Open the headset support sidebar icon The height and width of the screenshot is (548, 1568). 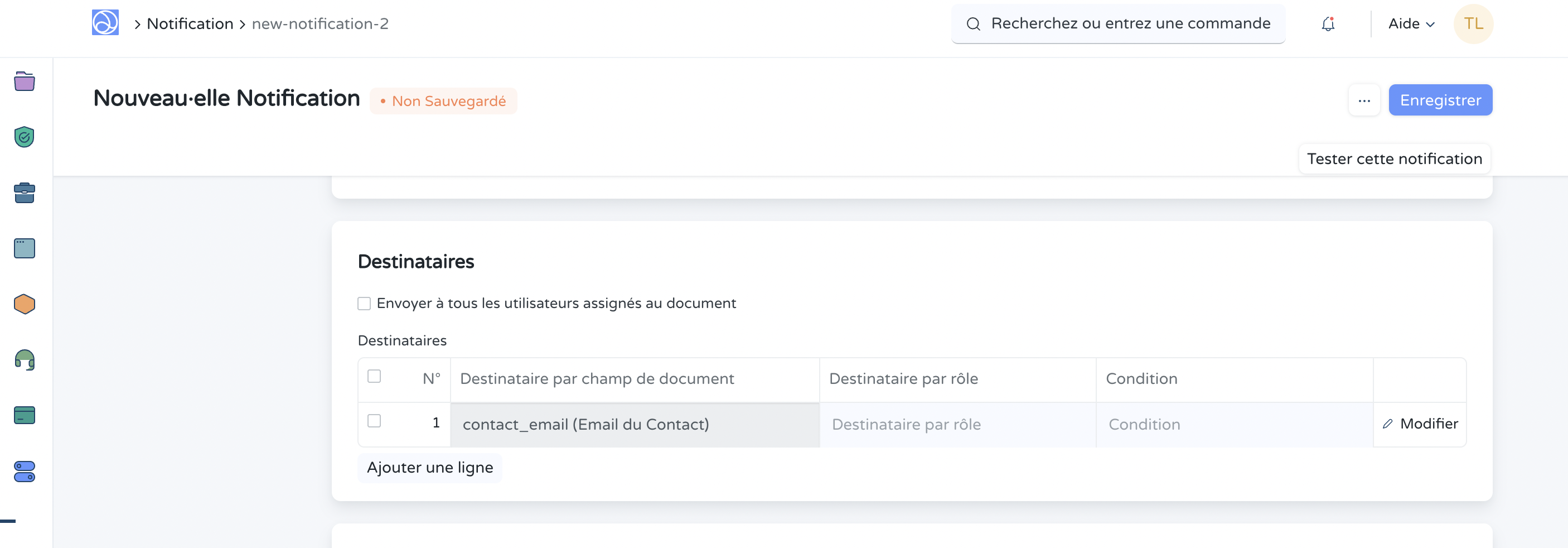(25, 360)
